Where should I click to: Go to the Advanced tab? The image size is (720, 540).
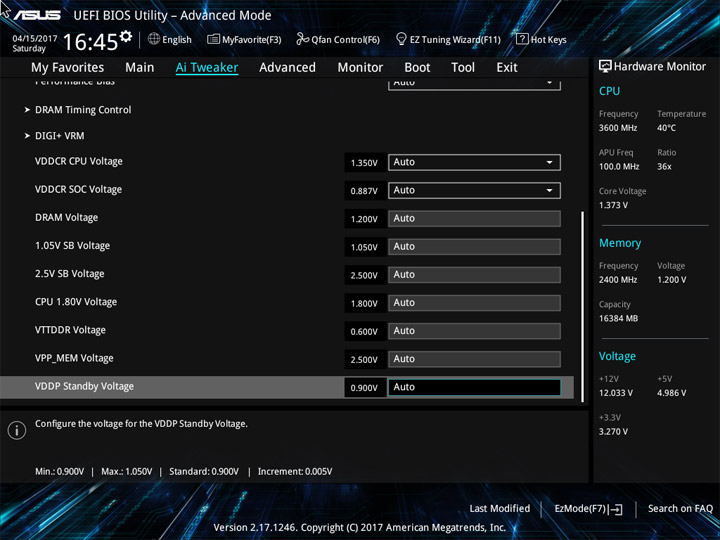point(287,68)
